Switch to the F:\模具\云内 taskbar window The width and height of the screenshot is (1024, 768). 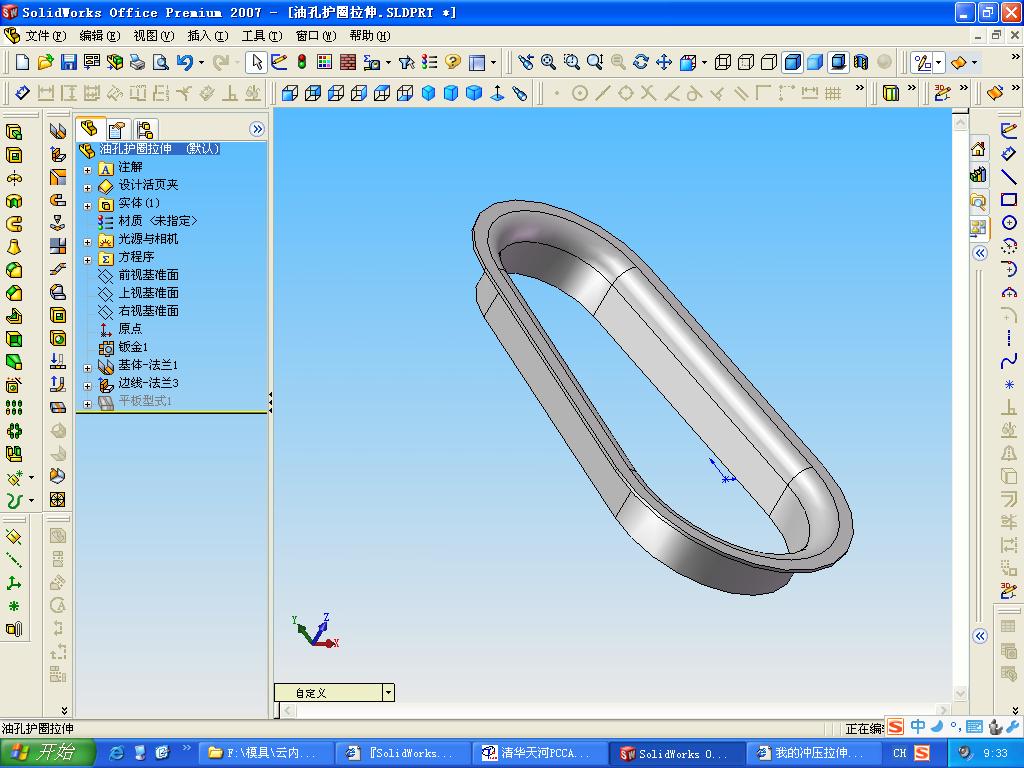point(266,754)
